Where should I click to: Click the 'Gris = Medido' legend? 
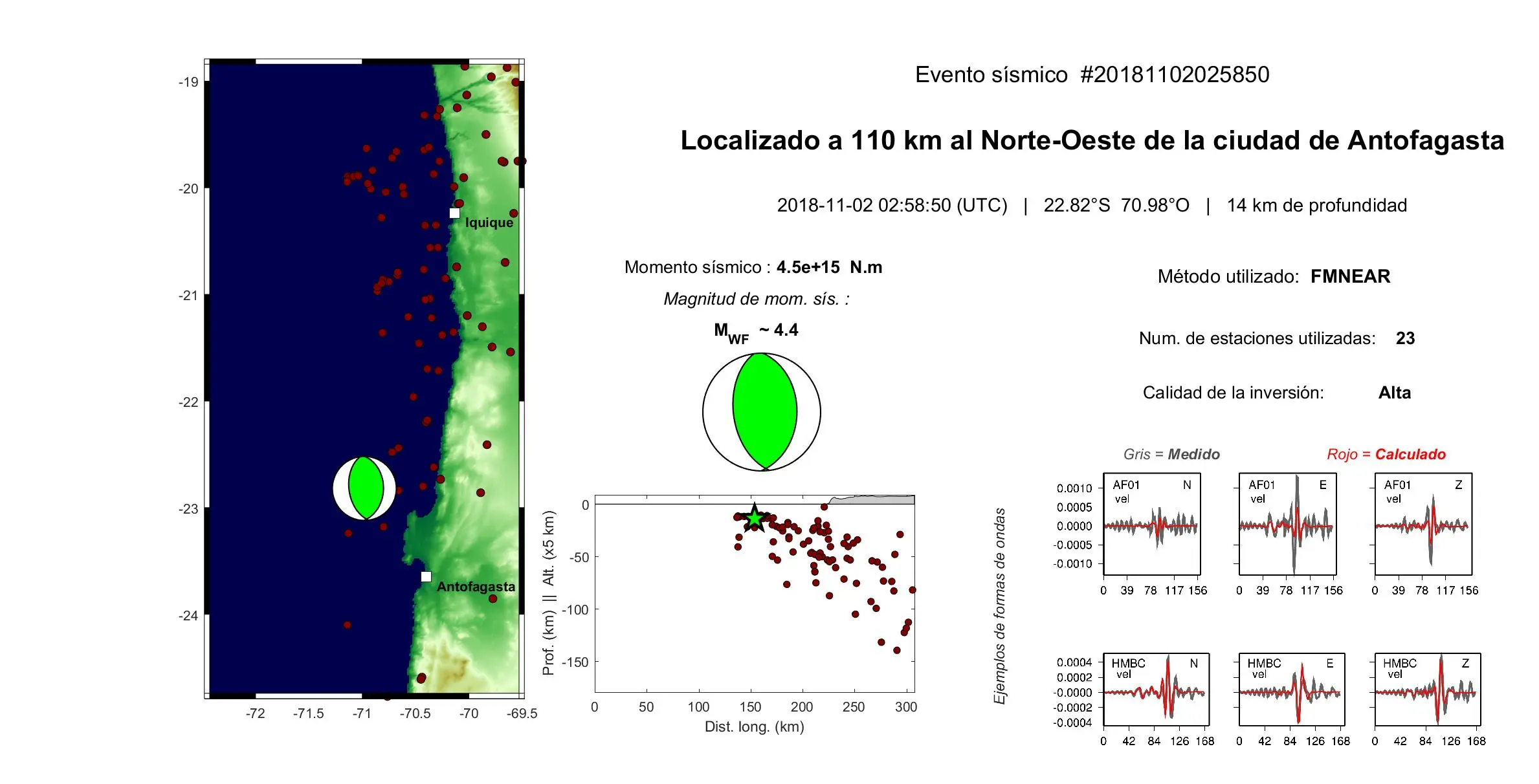click(1171, 454)
